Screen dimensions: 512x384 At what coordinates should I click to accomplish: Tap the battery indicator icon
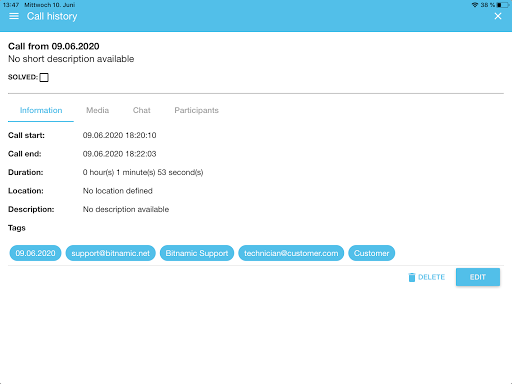503,5
